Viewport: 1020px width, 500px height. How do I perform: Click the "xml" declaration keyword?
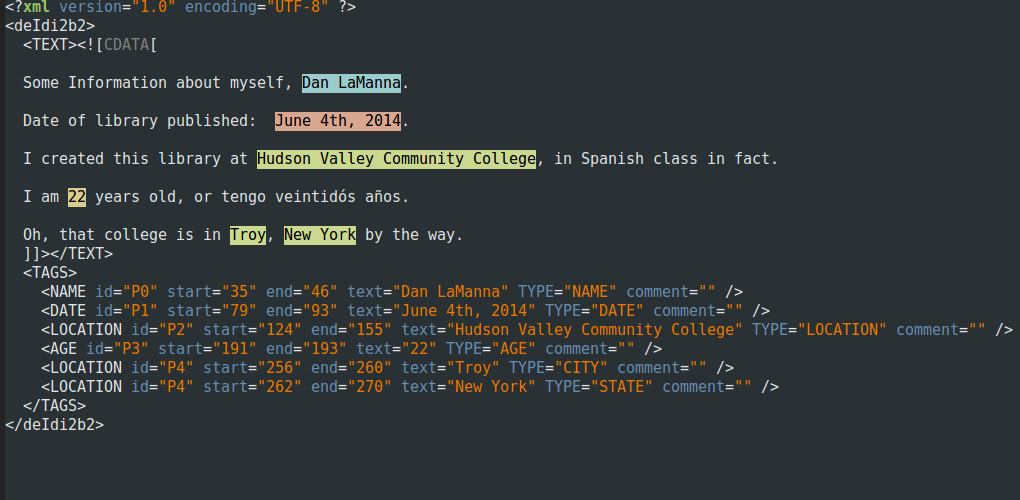click(x=36, y=8)
